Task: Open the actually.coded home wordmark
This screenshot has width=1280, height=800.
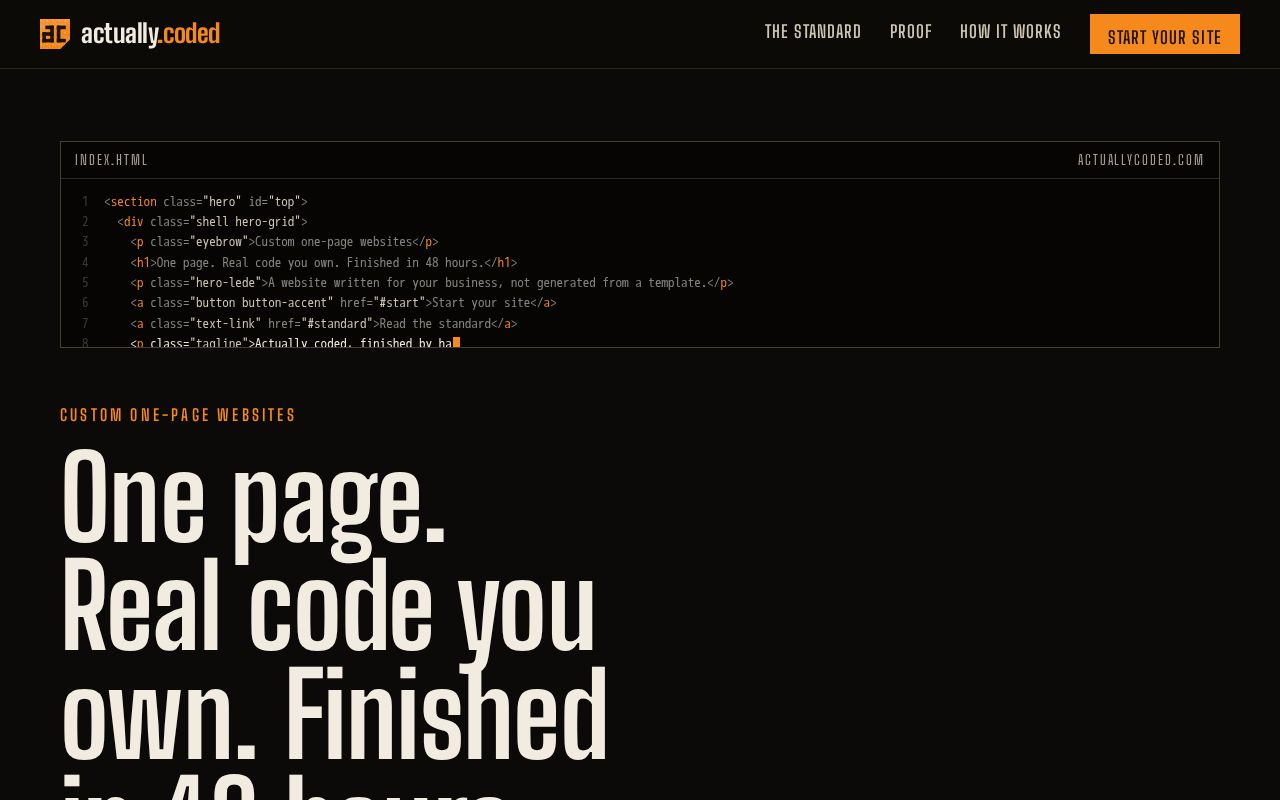Action: click(150, 34)
